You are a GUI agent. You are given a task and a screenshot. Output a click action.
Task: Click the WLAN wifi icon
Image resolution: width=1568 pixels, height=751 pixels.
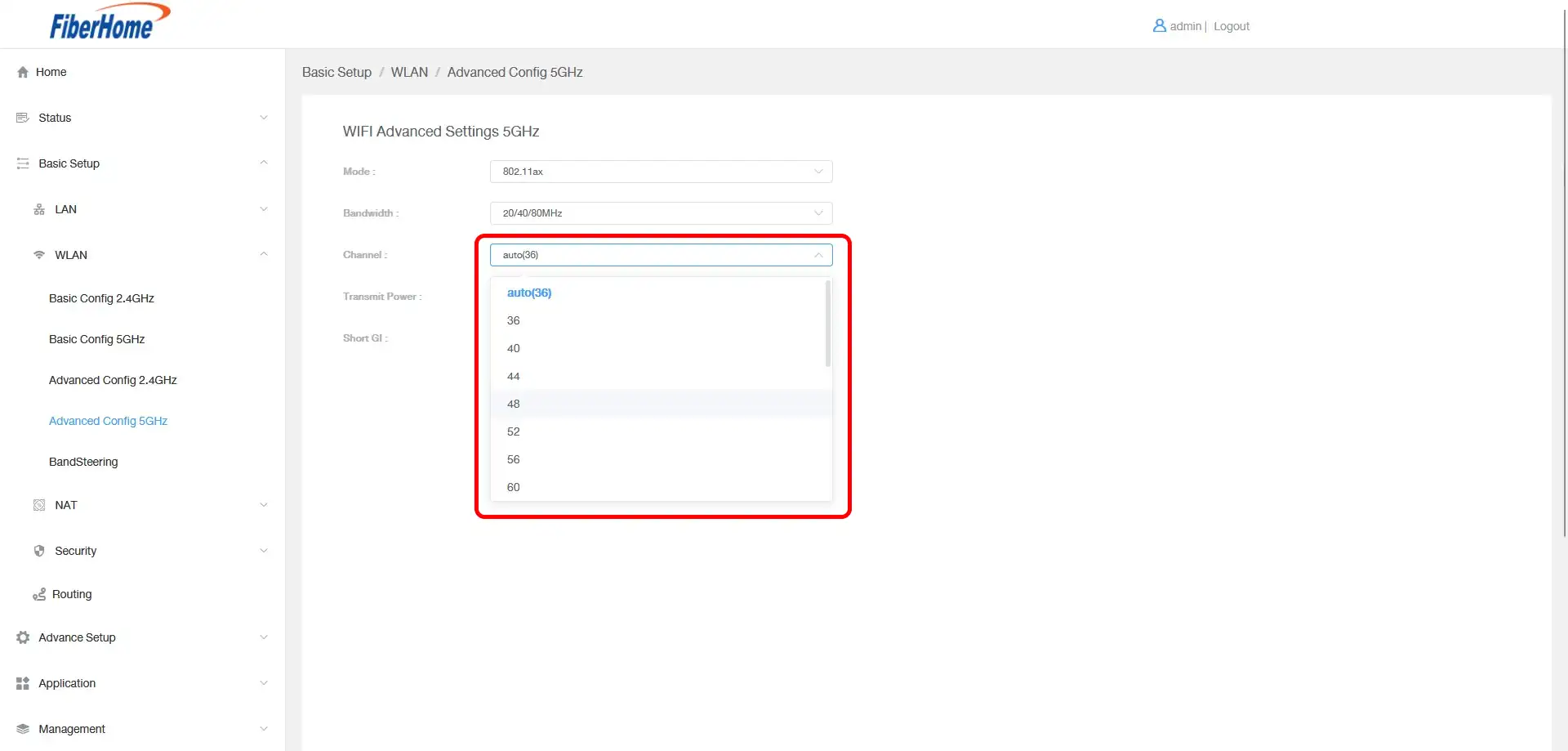[x=39, y=255]
